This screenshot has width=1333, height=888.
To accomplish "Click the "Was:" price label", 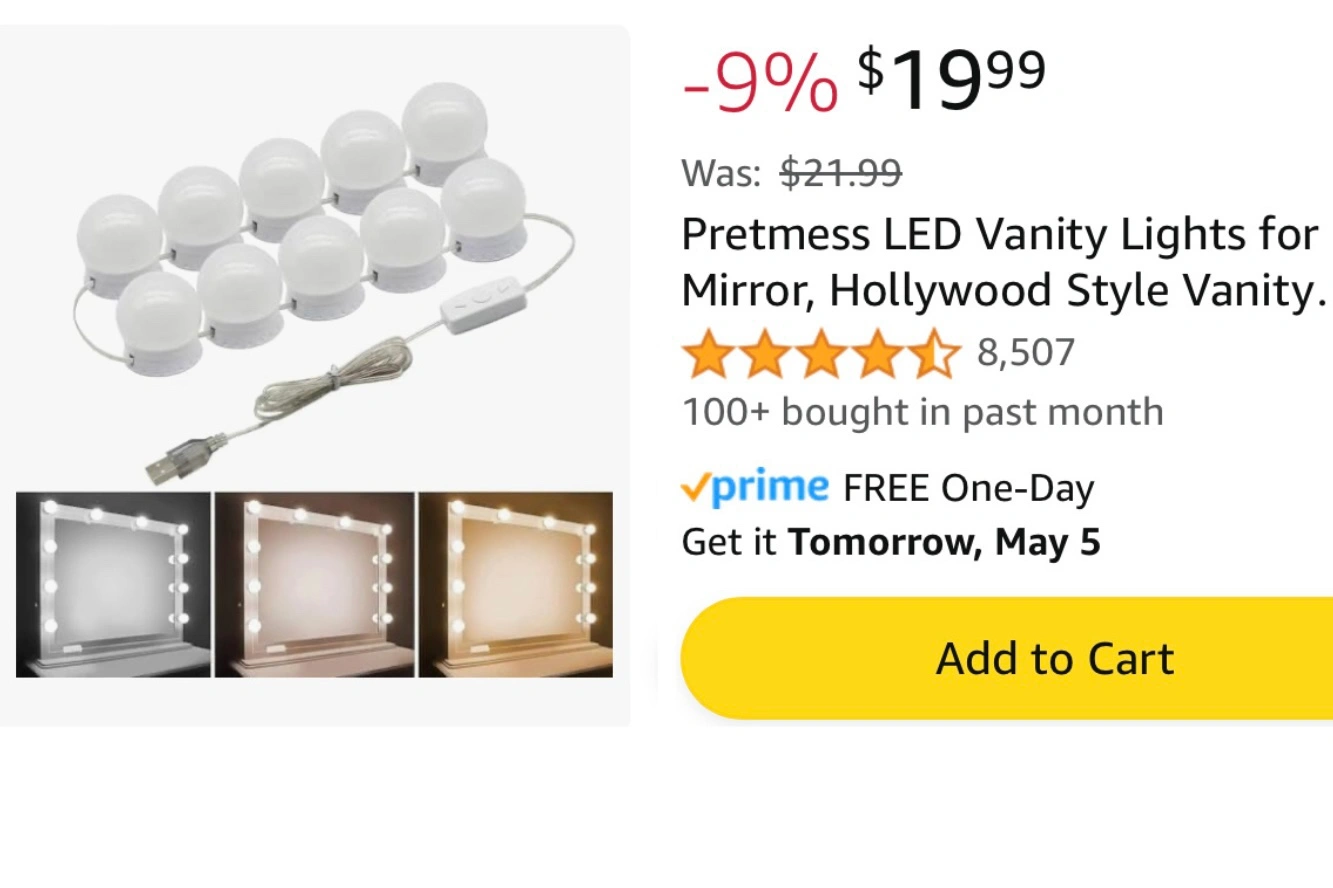I will 721,173.
